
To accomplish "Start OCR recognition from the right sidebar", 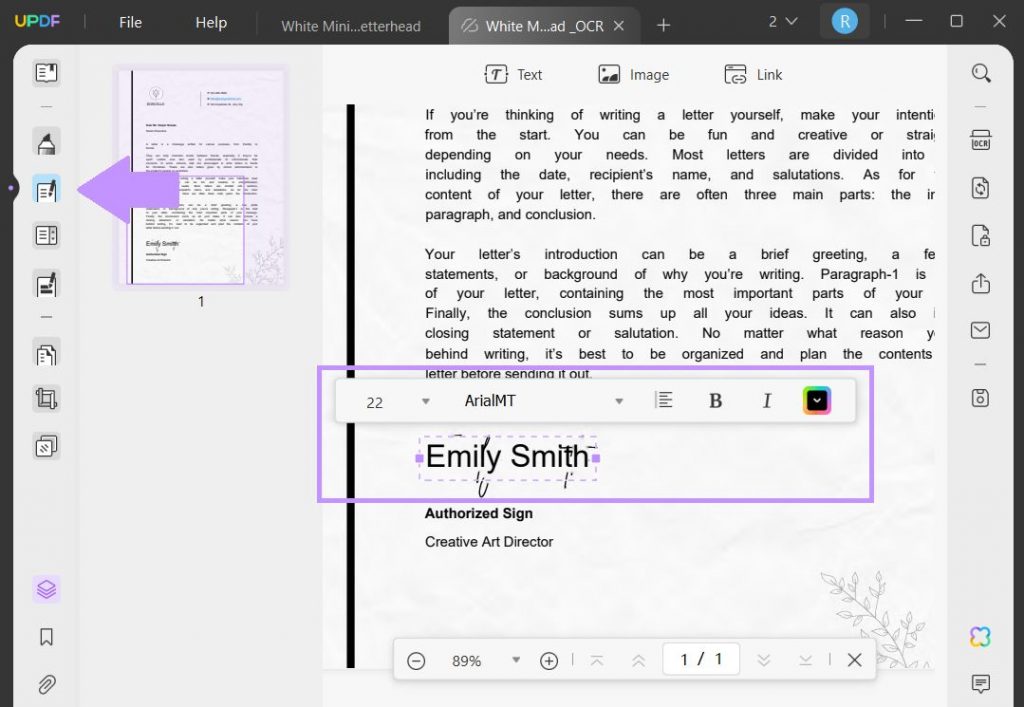I will (x=980, y=140).
